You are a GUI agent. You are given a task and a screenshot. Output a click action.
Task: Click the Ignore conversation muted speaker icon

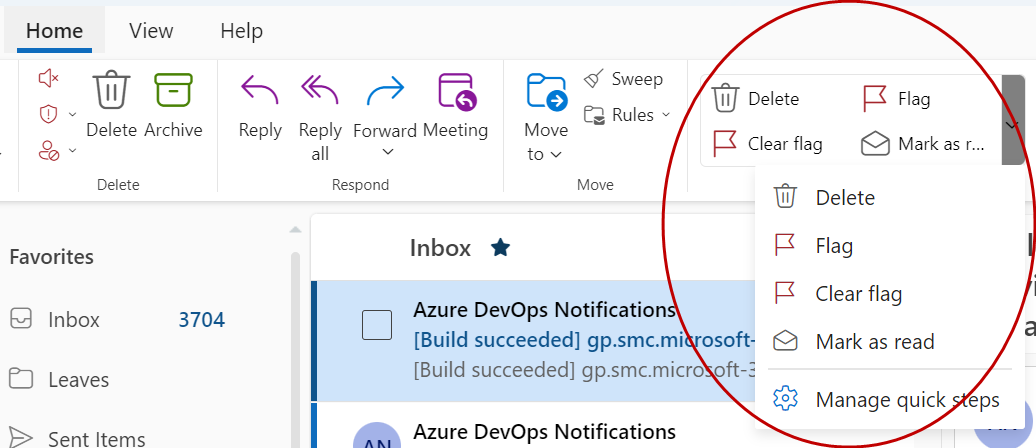(x=49, y=79)
